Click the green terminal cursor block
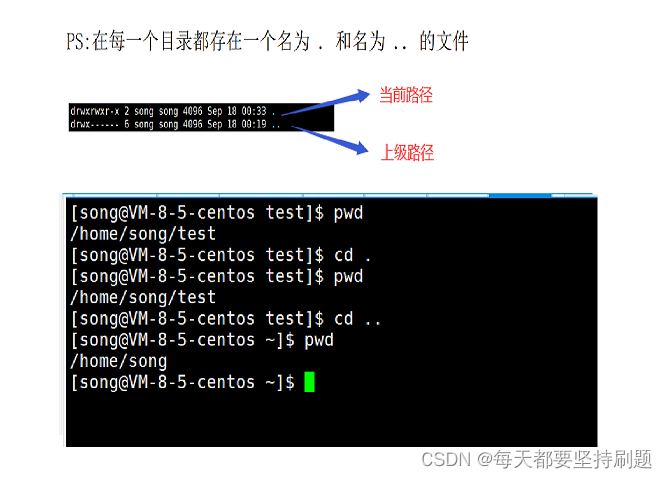This screenshot has width=667, height=478. coord(309,381)
